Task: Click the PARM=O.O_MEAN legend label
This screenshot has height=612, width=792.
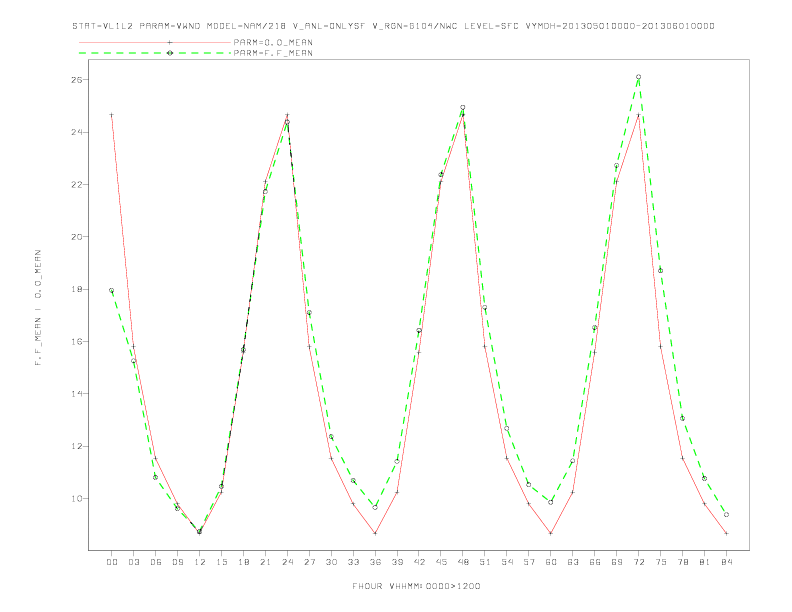Action: [273, 42]
